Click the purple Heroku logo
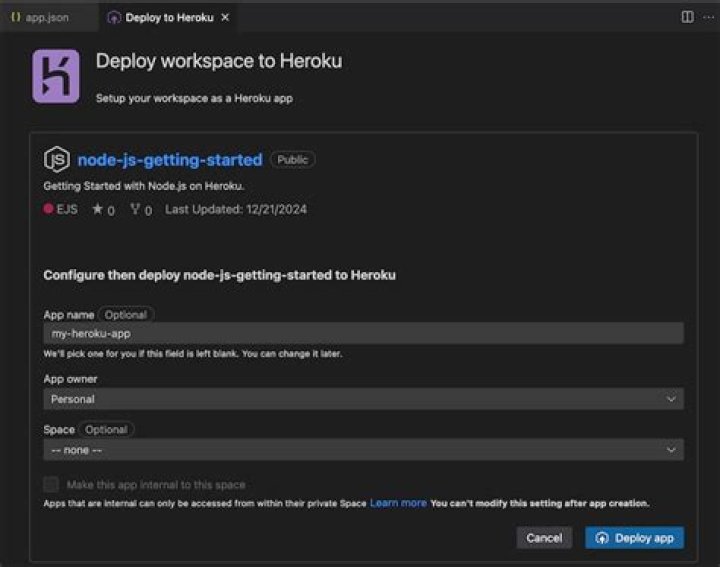 (x=56, y=77)
